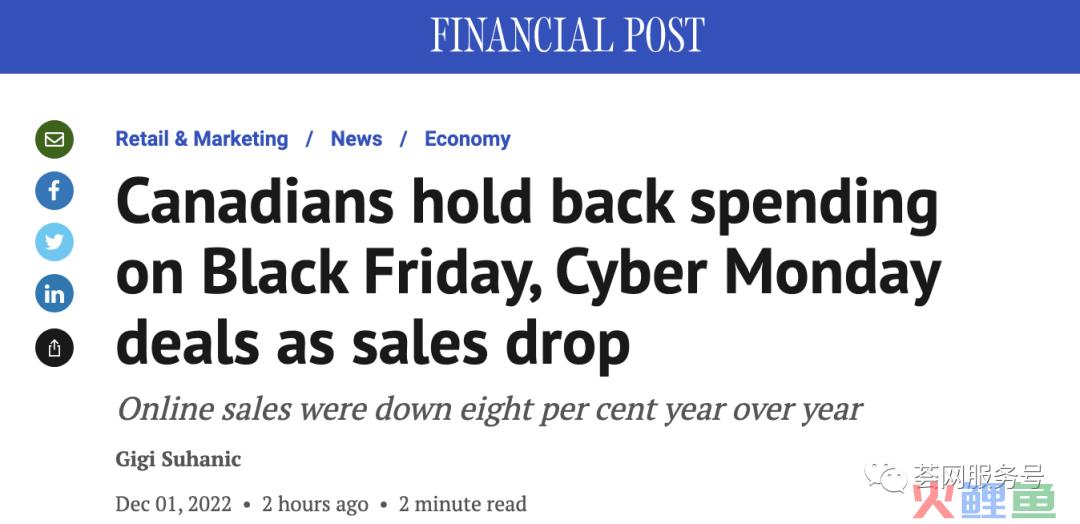Click the online sales down subheadline
1080x524 pixels.
tap(489, 409)
